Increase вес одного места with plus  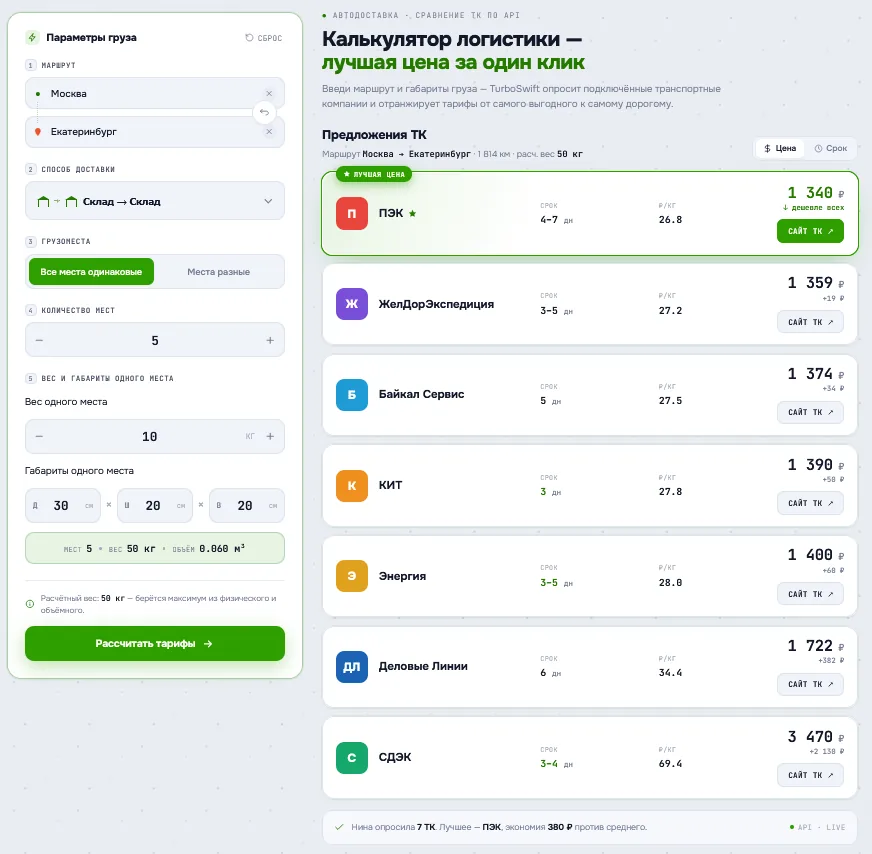click(x=270, y=436)
